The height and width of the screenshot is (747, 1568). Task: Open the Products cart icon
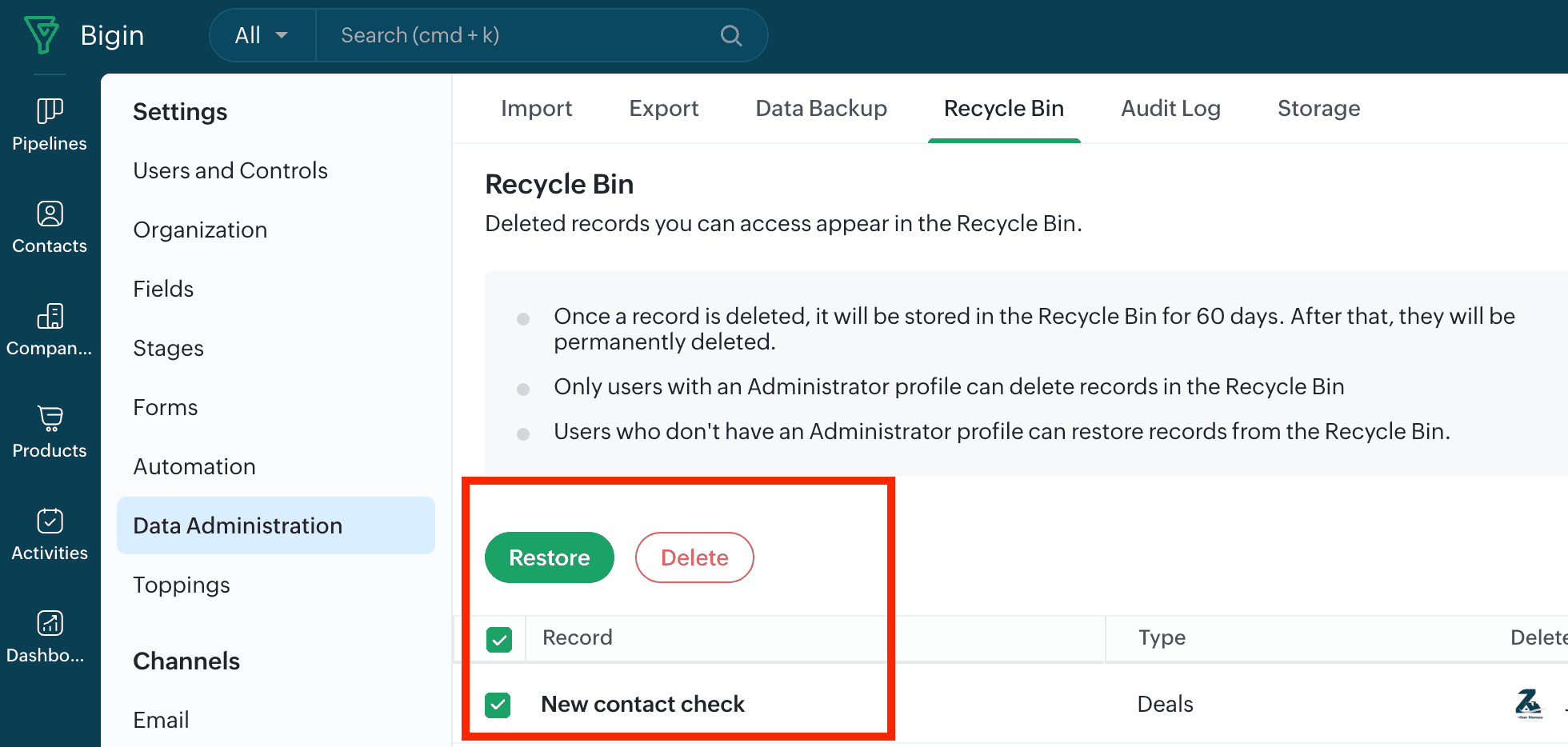click(x=50, y=418)
